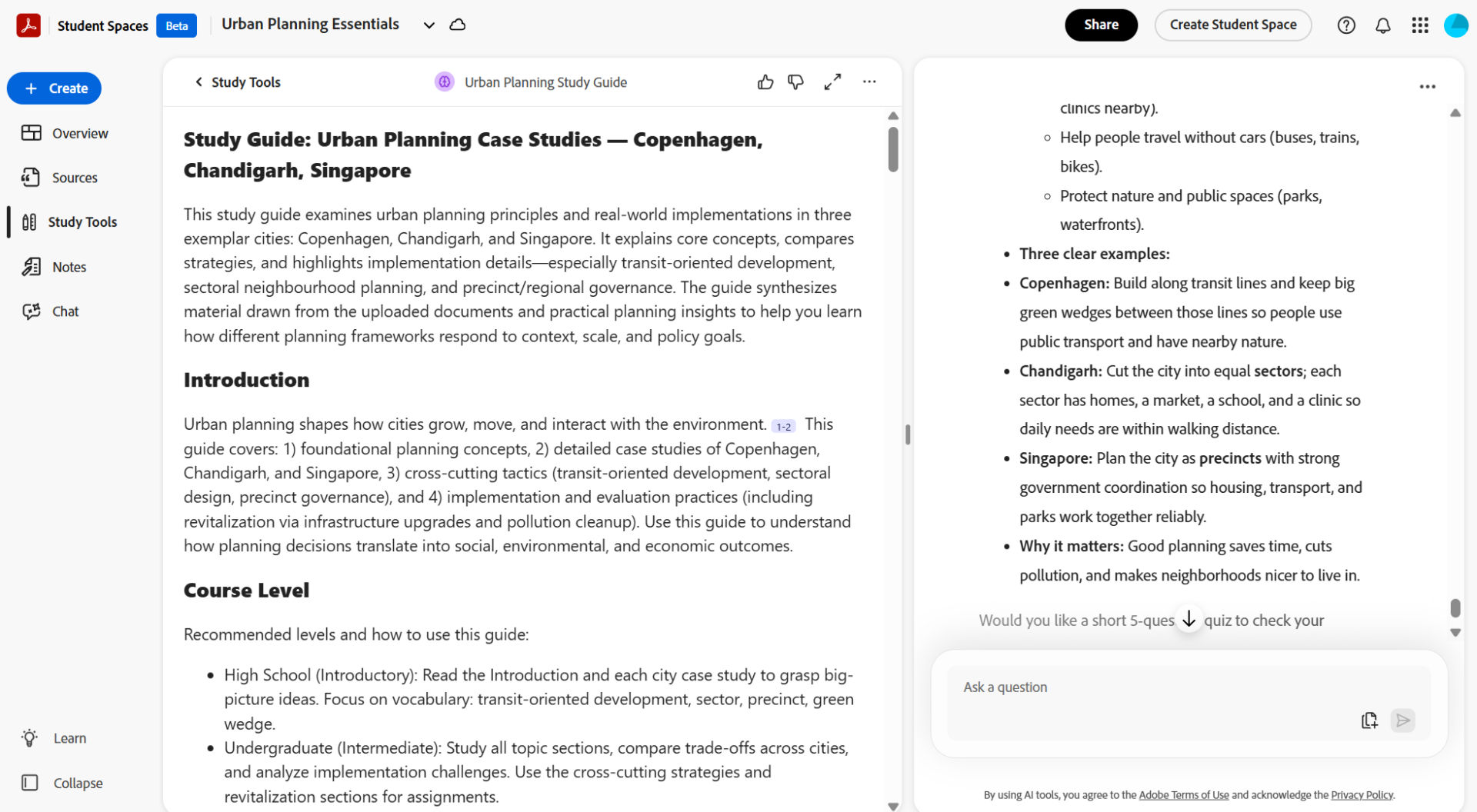Switch to Chat in the sidebar
This screenshot has height=812, width=1477.
[x=65, y=311]
